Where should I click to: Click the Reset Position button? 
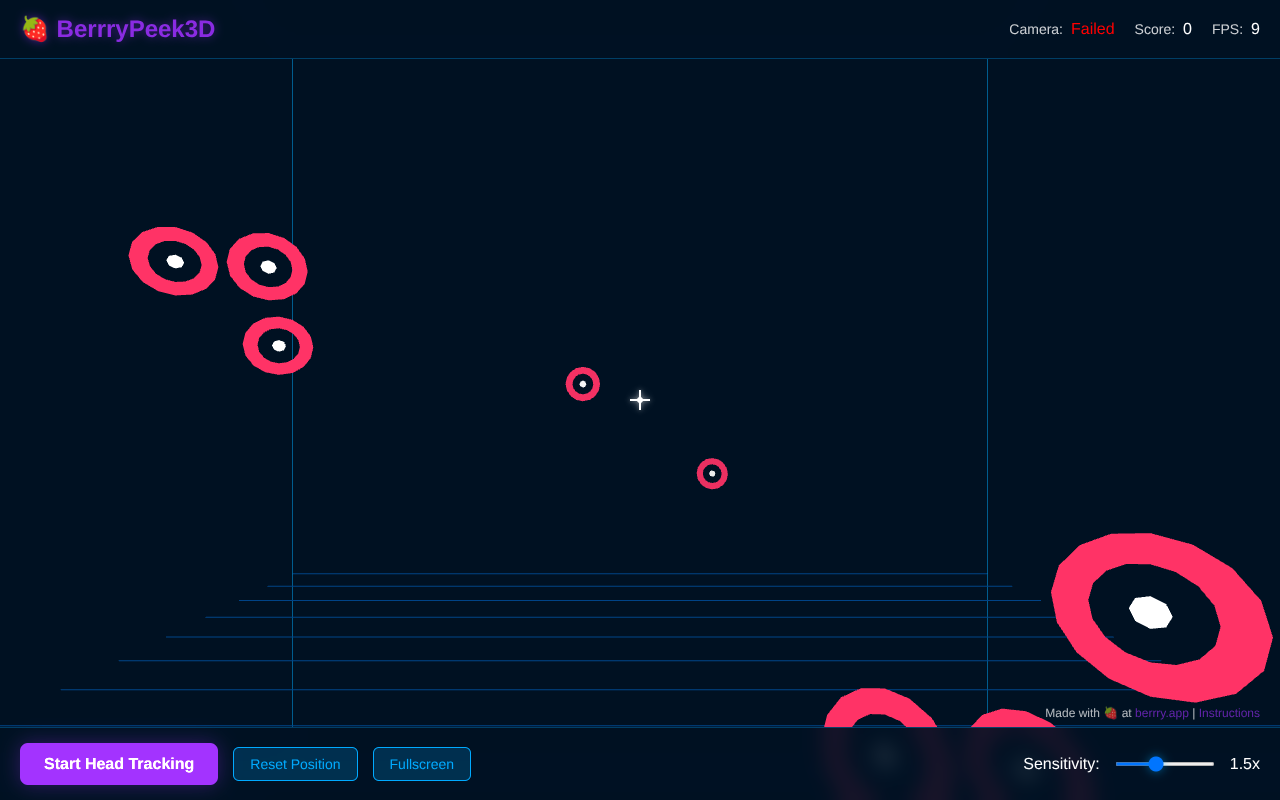[295, 763]
